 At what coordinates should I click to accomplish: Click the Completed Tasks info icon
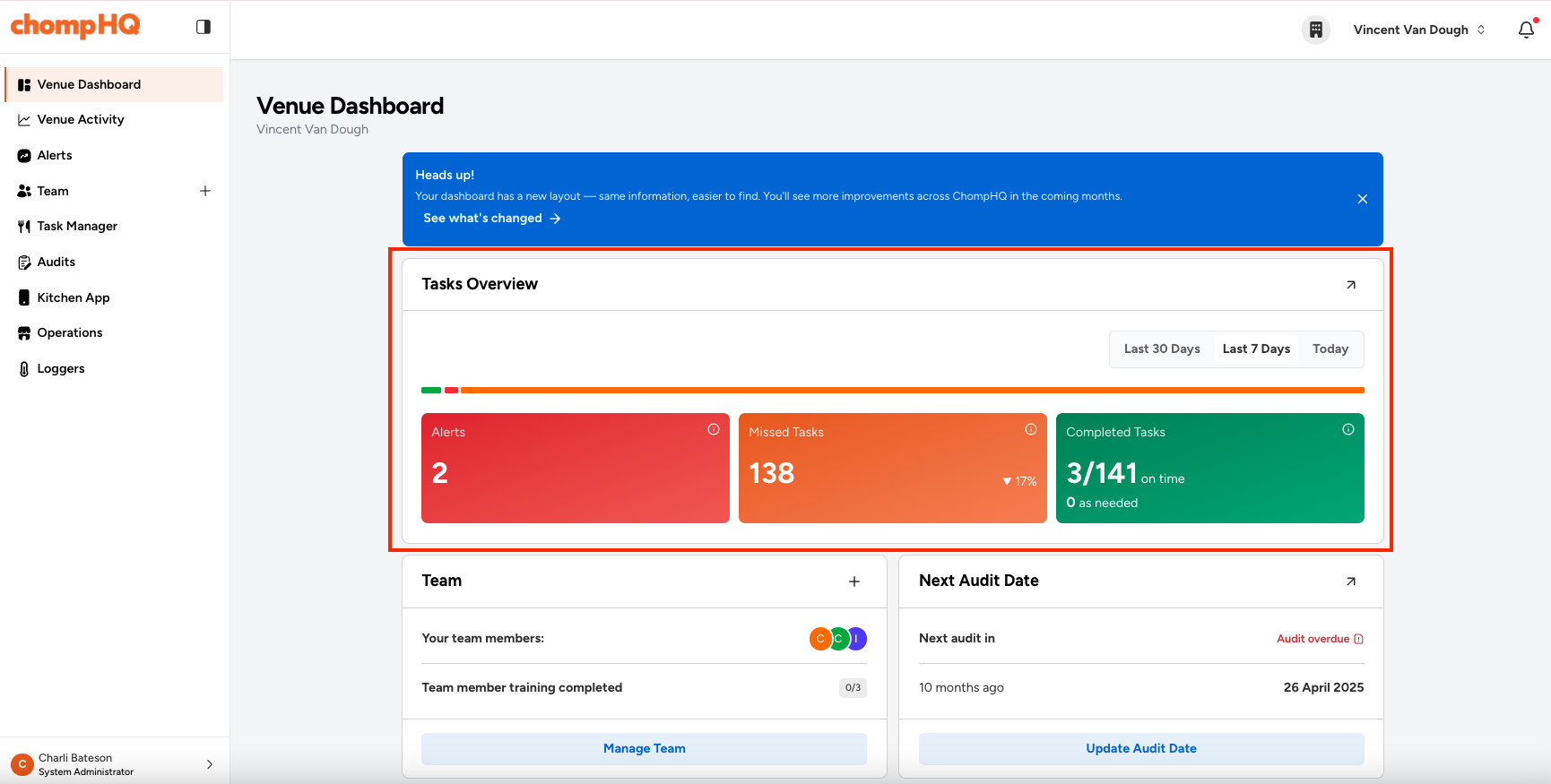tap(1347, 430)
